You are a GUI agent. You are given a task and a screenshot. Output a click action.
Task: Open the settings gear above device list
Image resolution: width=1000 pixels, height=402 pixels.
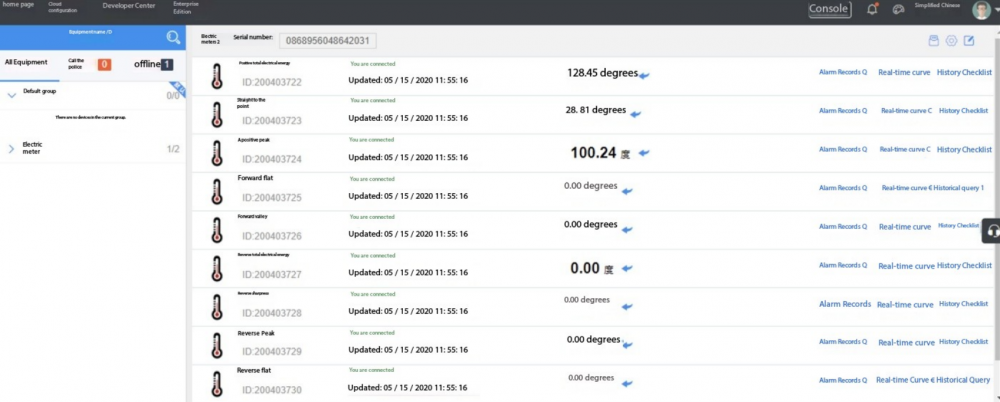[x=951, y=41]
